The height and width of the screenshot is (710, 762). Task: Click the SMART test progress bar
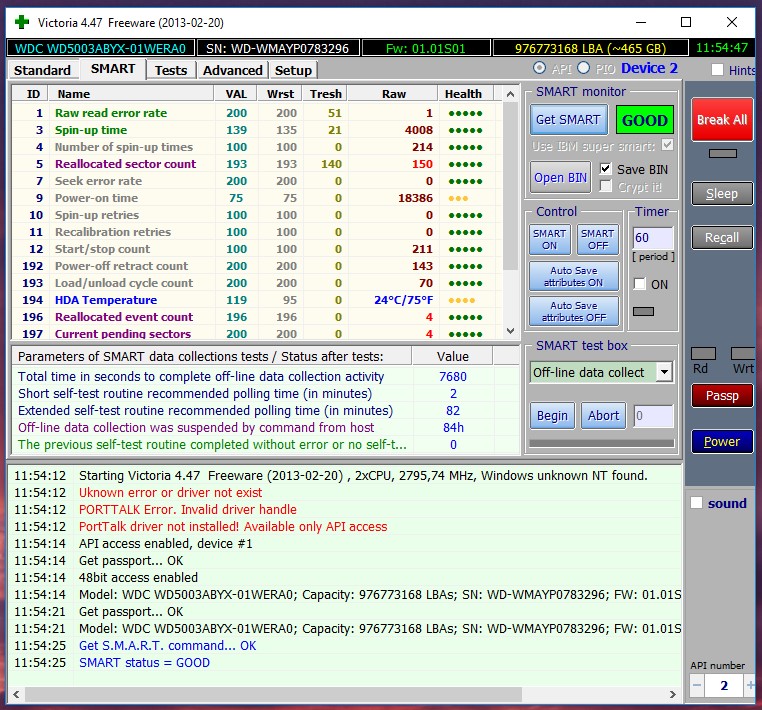click(602, 443)
